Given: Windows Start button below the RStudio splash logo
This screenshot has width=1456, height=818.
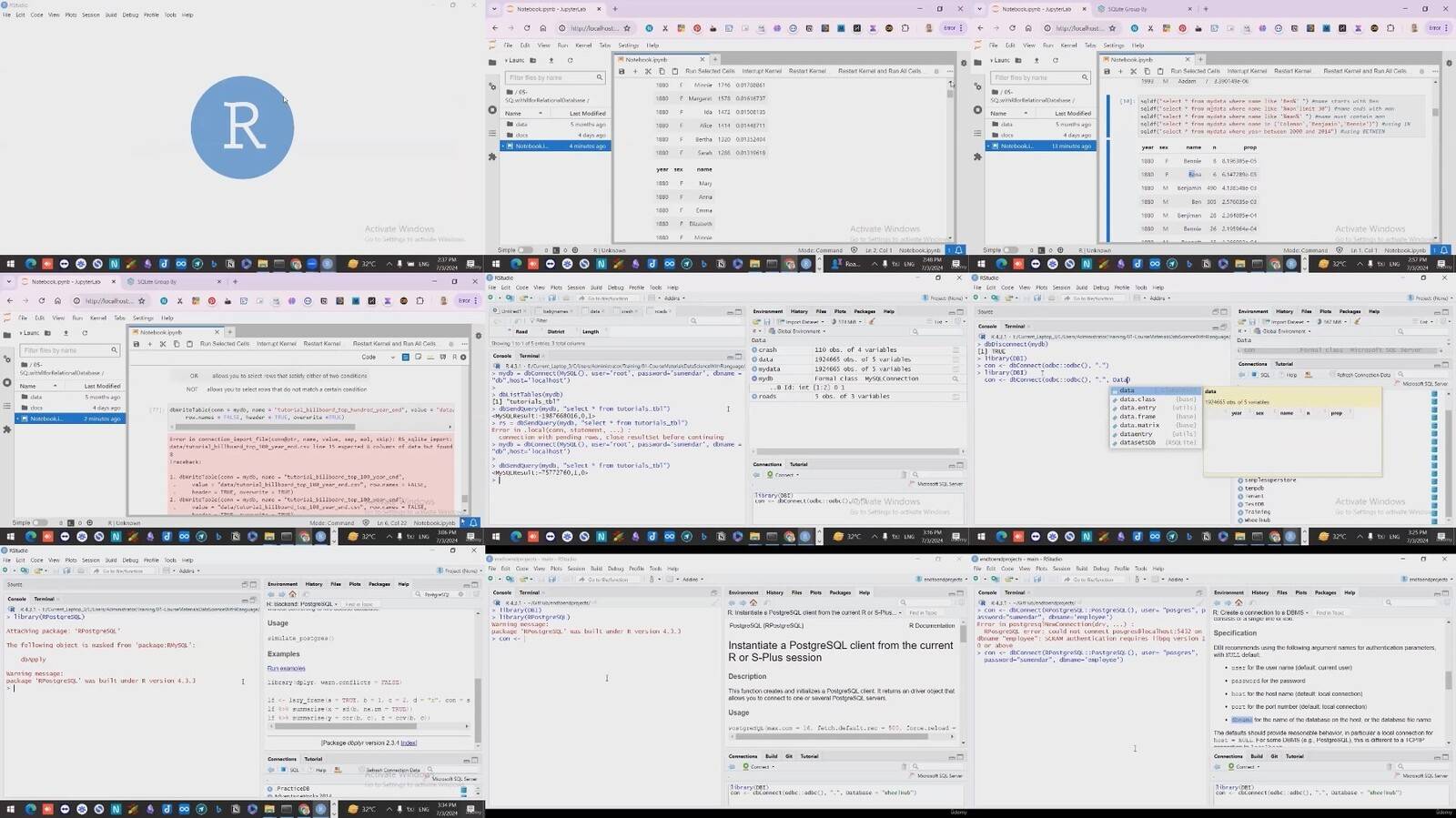Looking at the screenshot, I should tap(11, 264).
